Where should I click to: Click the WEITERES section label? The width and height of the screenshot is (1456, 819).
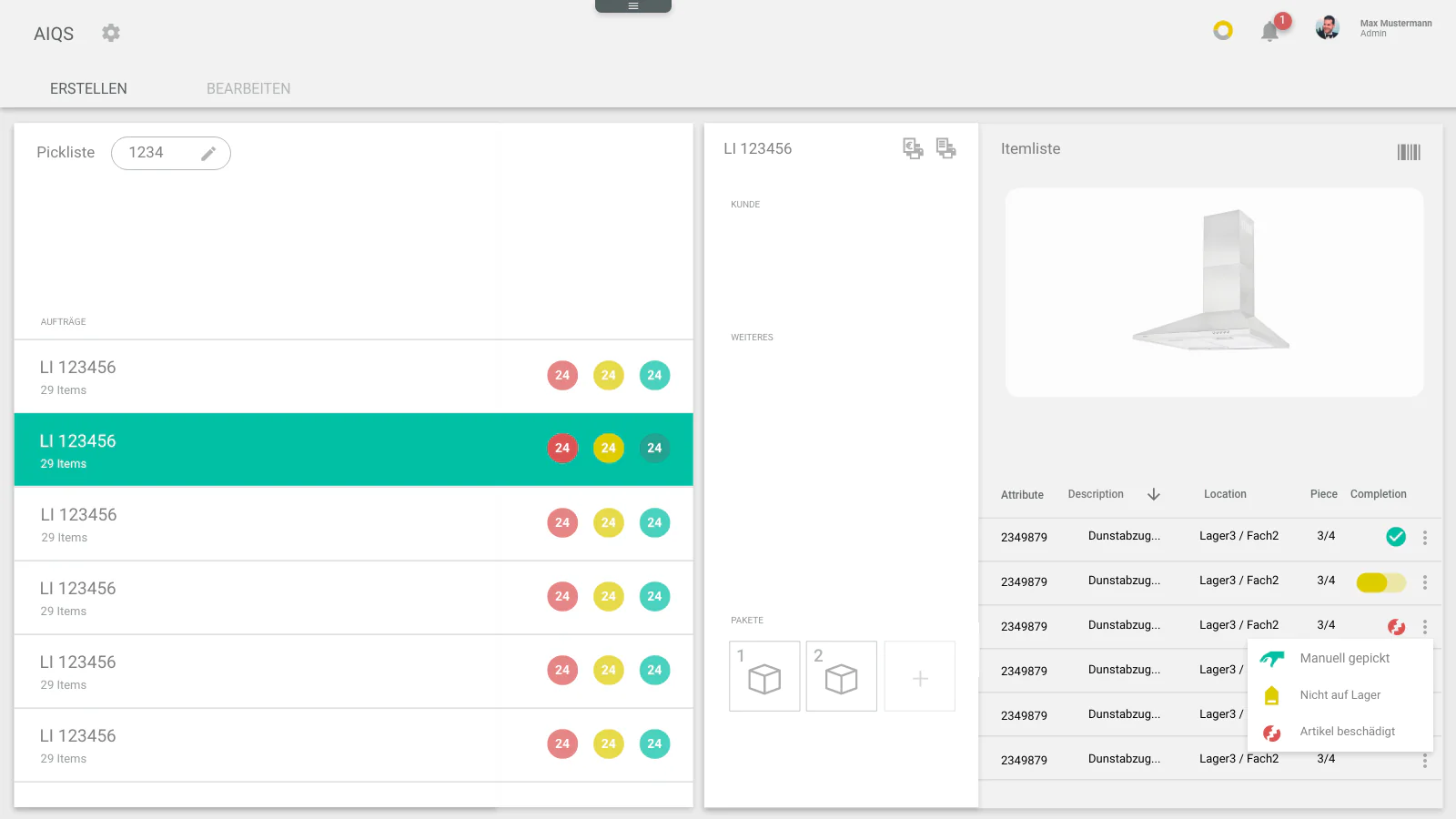click(x=752, y=338)
